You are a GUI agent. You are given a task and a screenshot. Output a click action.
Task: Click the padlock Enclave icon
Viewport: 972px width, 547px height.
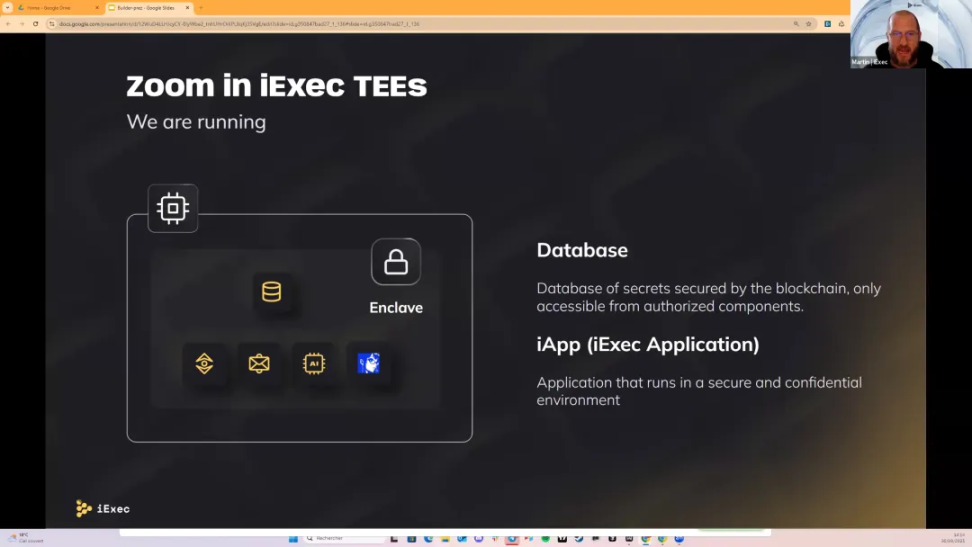click(396, 262)
